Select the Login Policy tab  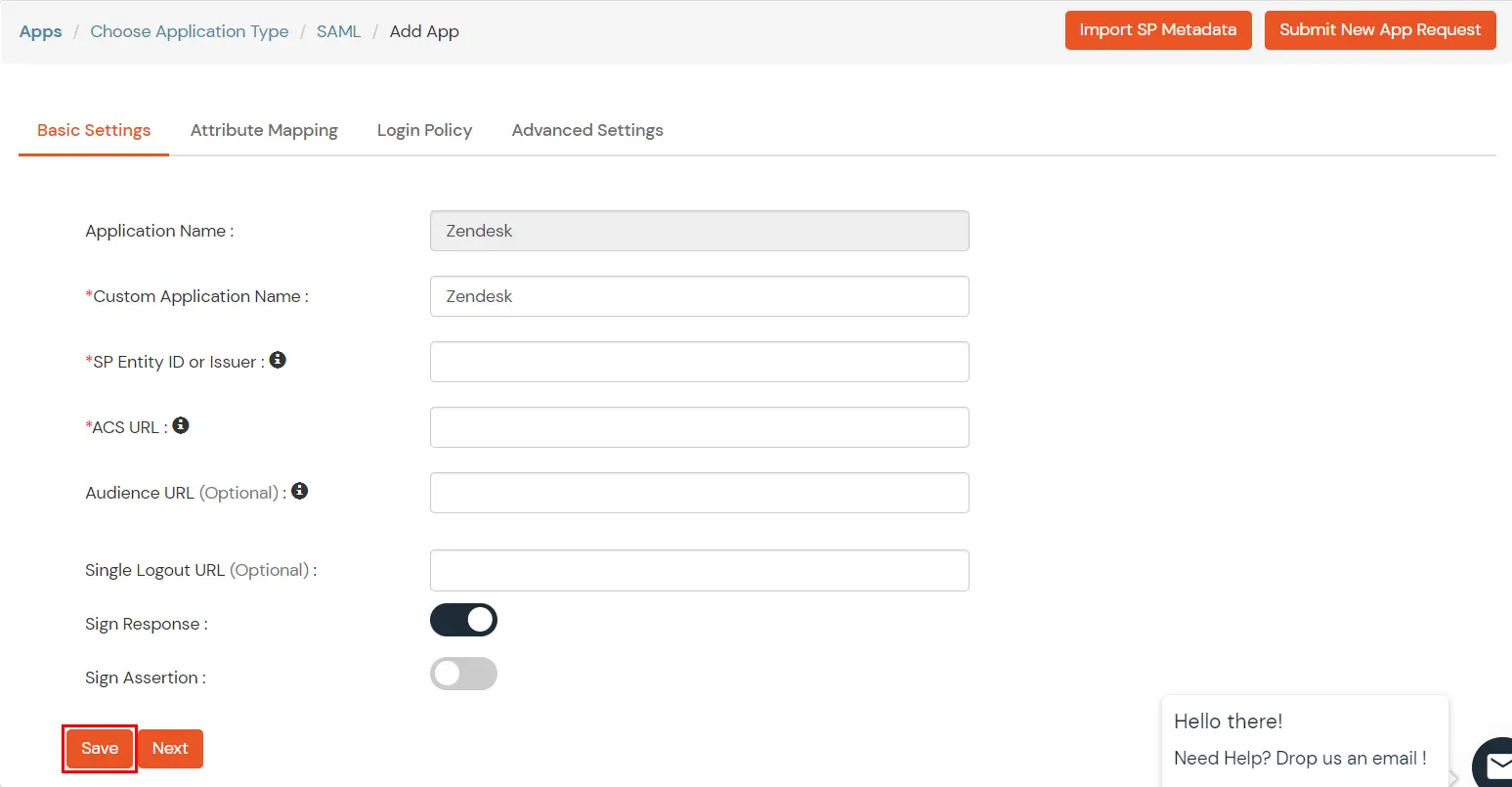[x=424, y=130]
